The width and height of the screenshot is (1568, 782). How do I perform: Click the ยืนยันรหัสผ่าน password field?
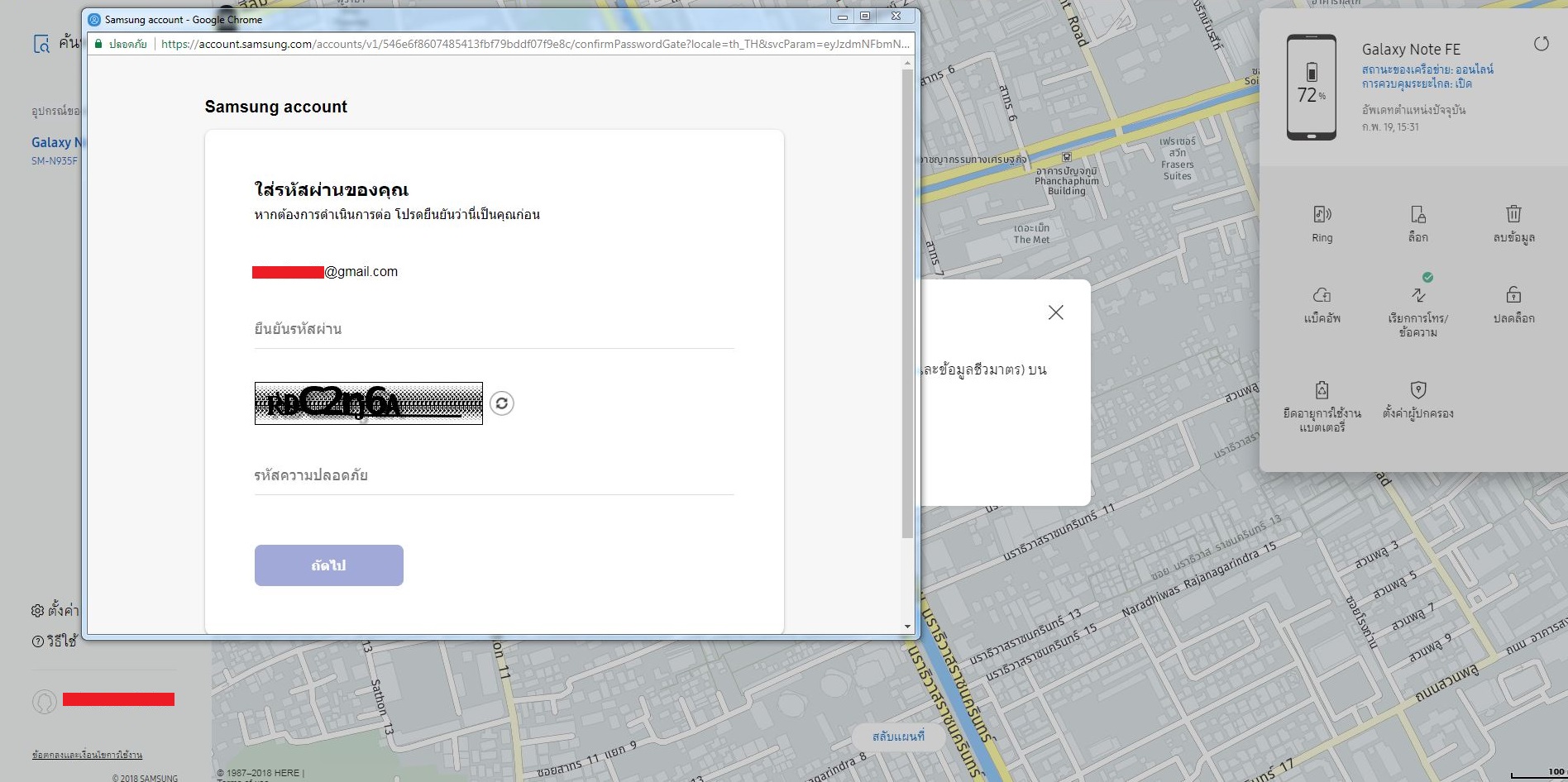(494, 329)
